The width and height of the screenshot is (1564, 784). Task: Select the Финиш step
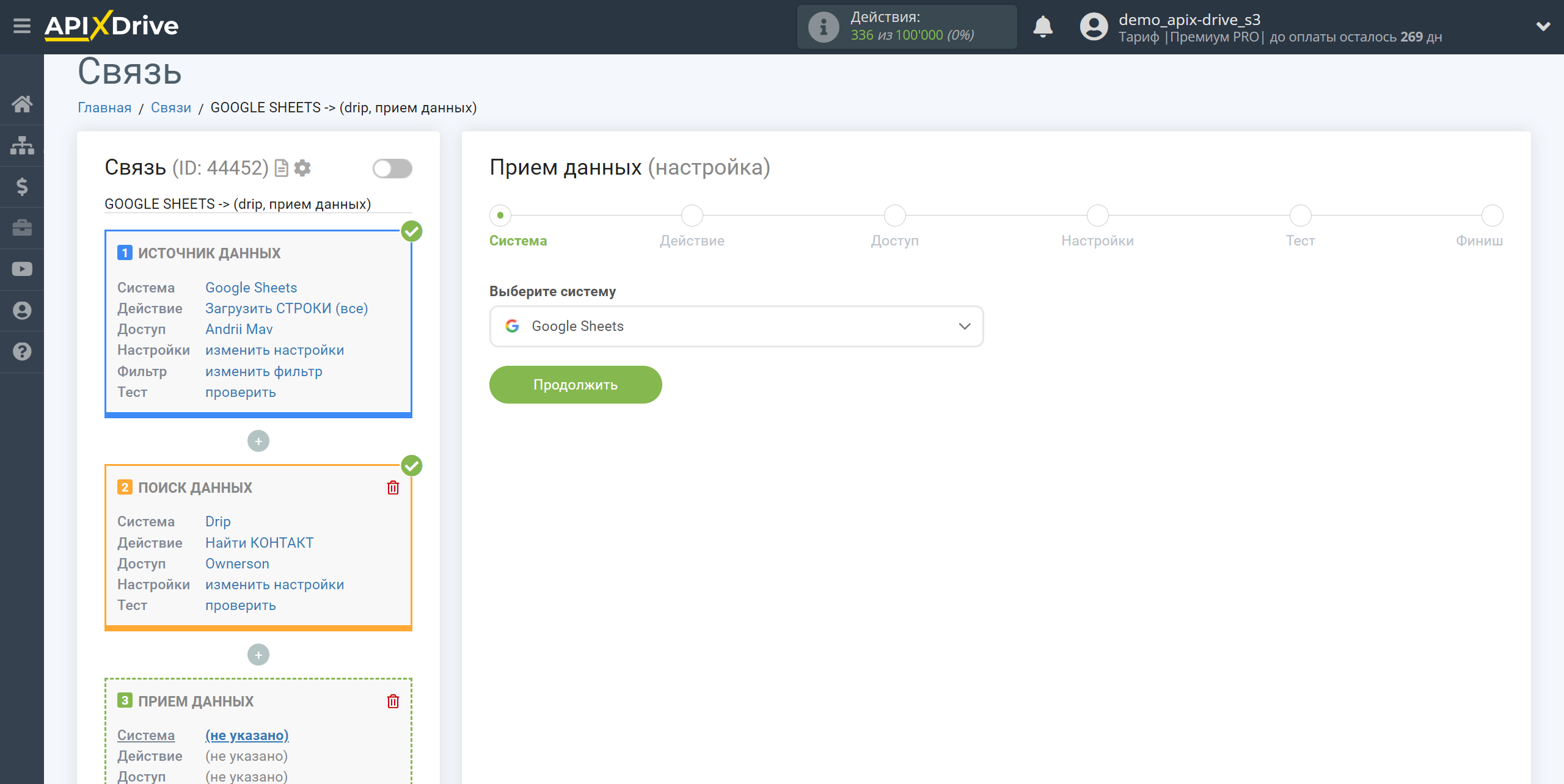1493,216
